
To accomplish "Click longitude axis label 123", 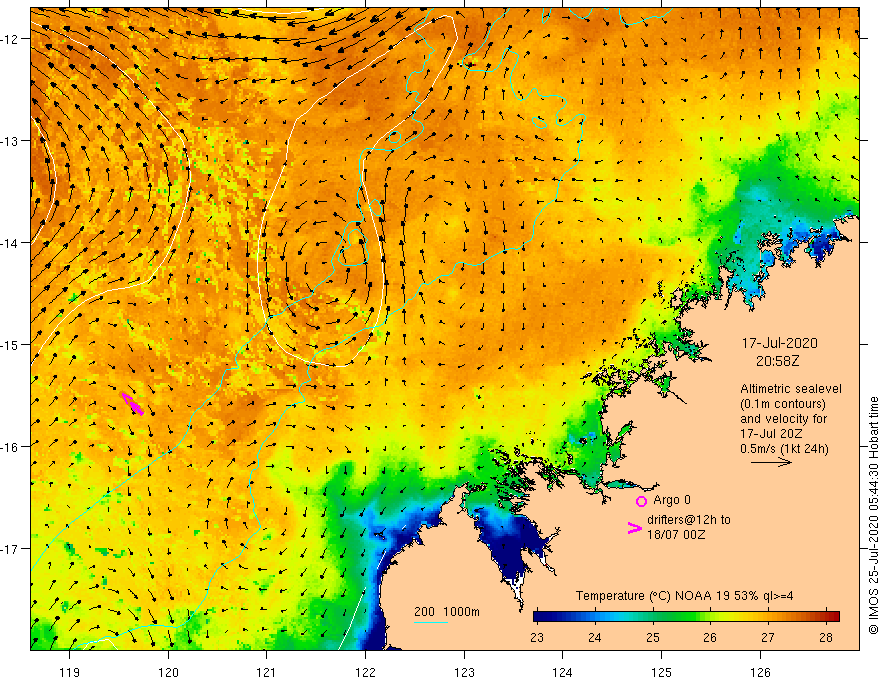I will click(464, 672).
